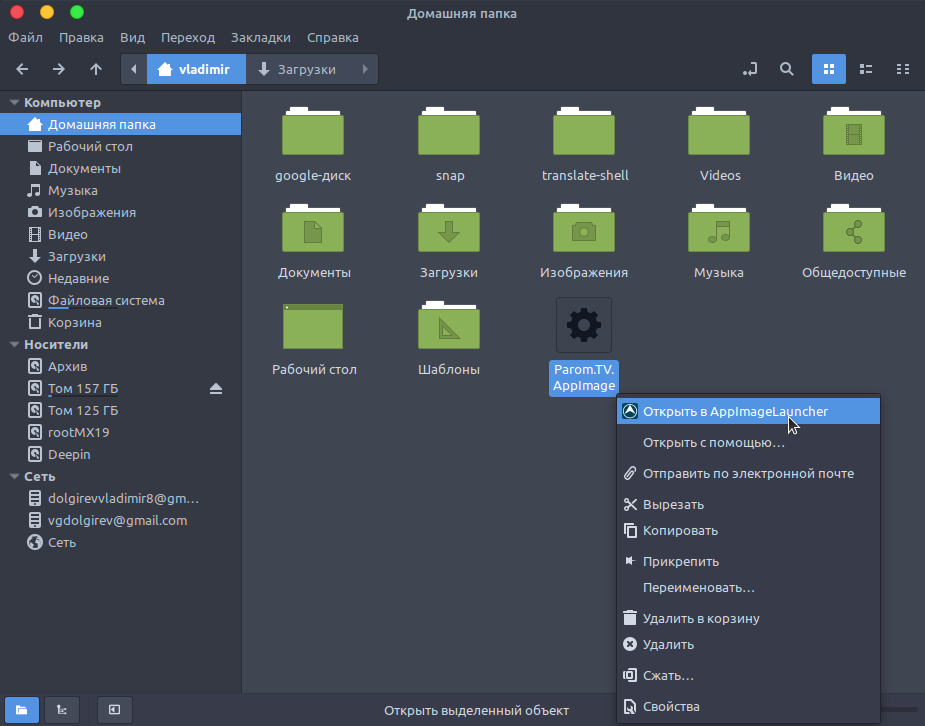Switch to compact view mode

coord(903,69)
